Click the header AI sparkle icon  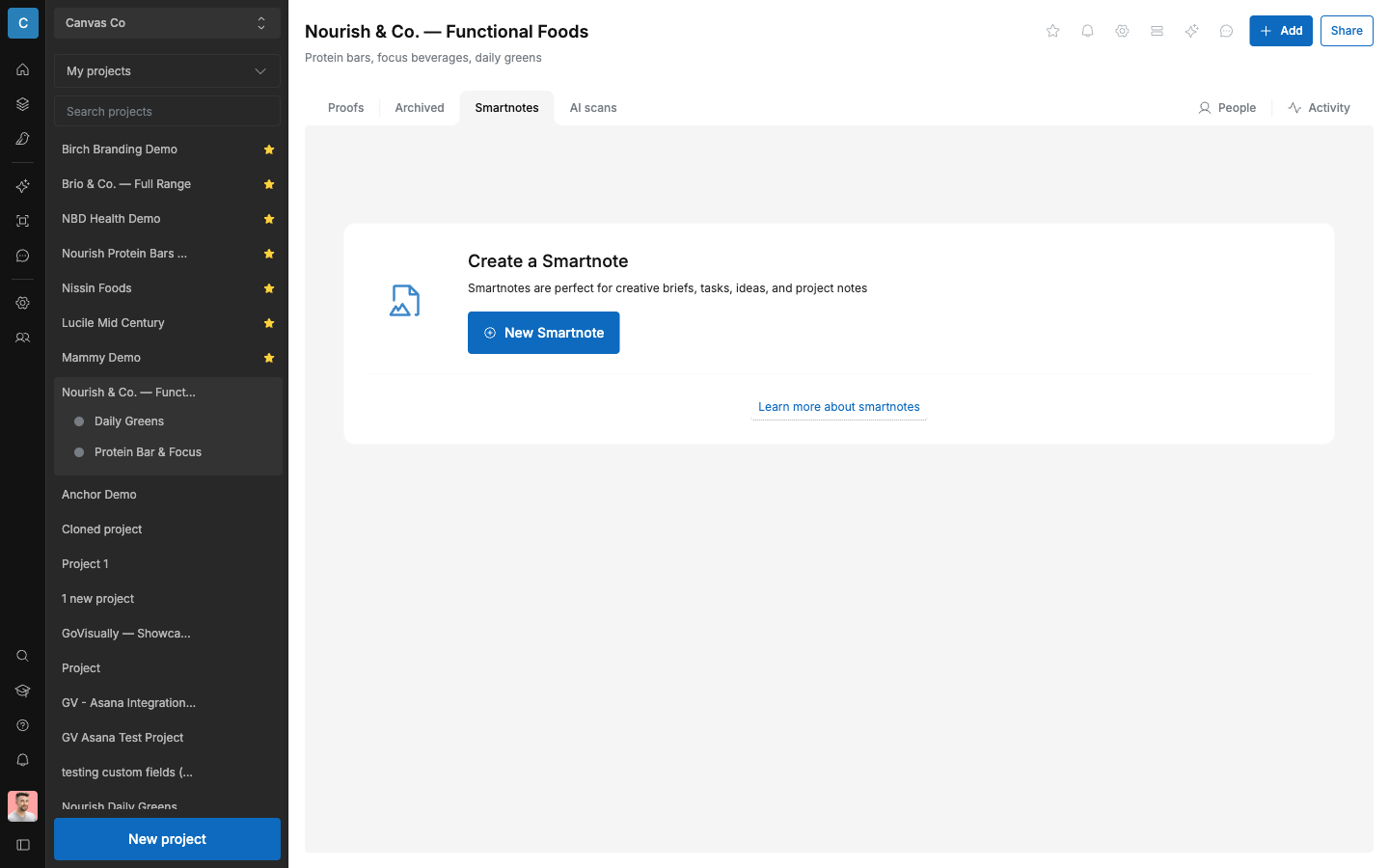[1192, 31]
